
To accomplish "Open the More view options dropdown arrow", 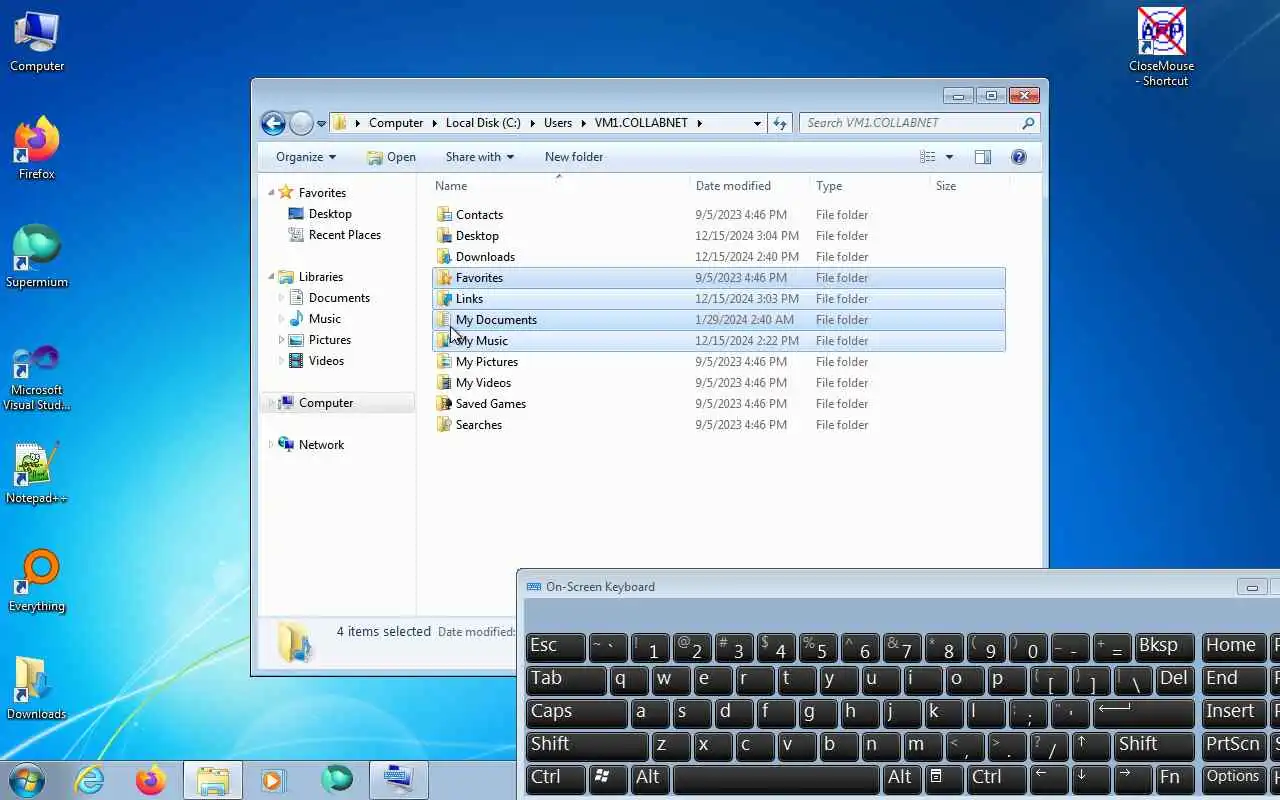I will point(949,157).
